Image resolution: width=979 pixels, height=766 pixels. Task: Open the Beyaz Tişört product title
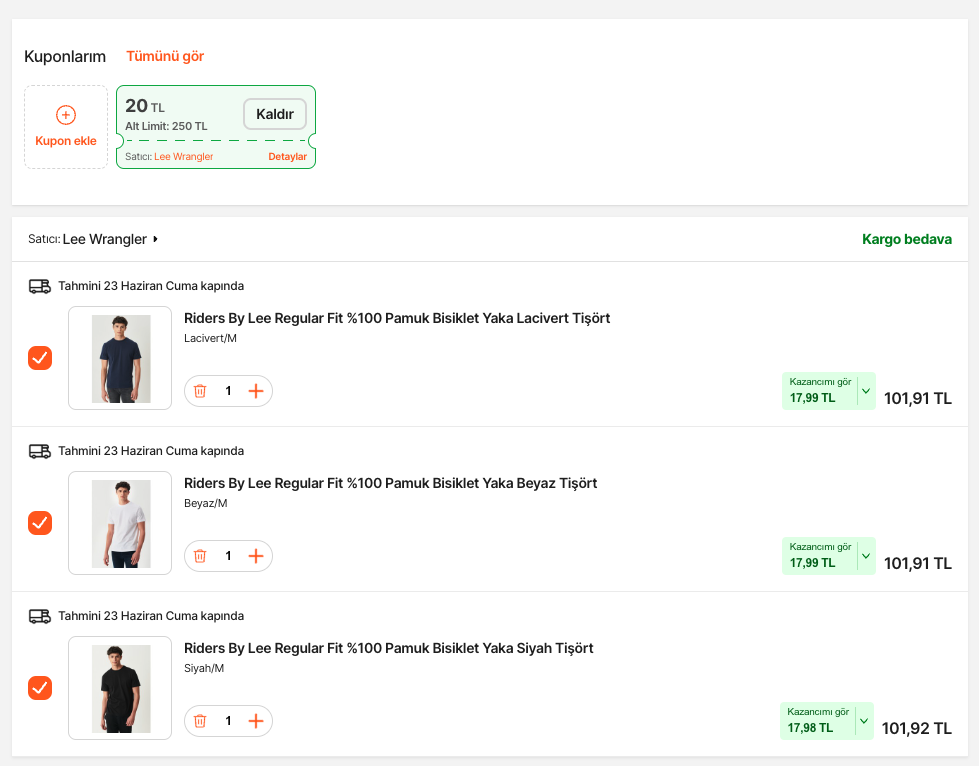391,483
